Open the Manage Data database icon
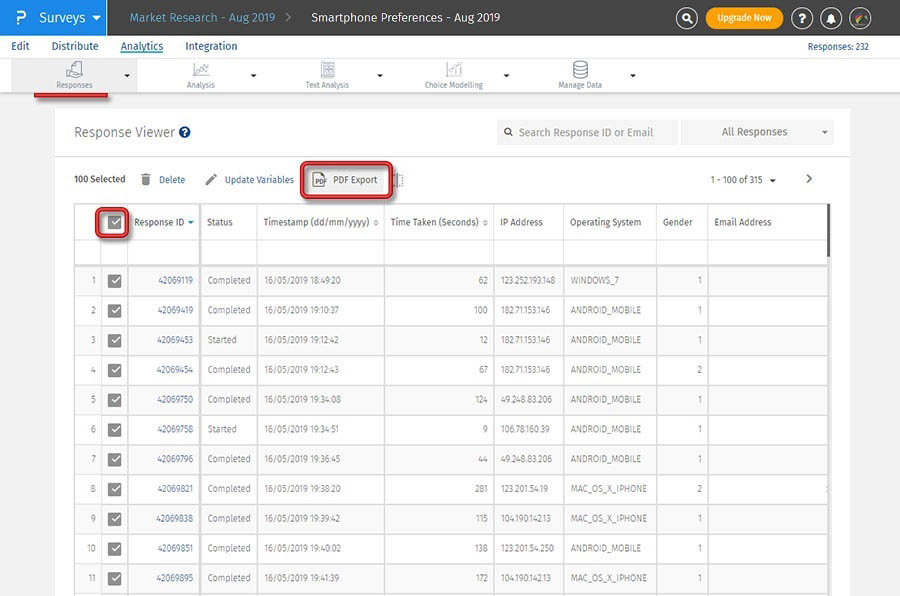Screen dimensions: 900x596 coord(580,70)
